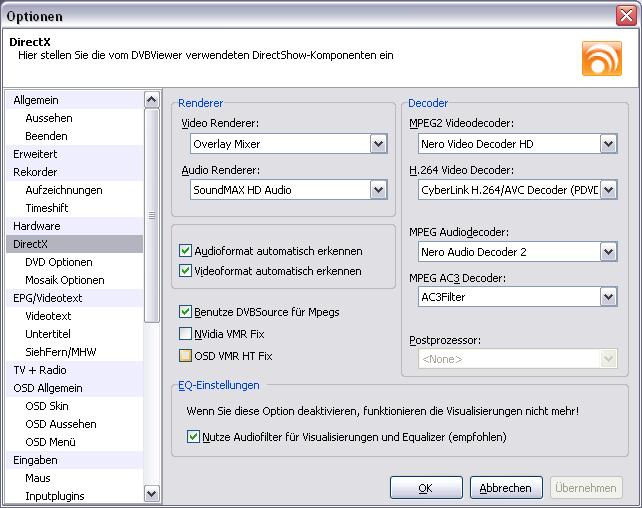Open the Videotext sub-entry
This screenshot has height=508, width=642.
click(x=75, y=316)
